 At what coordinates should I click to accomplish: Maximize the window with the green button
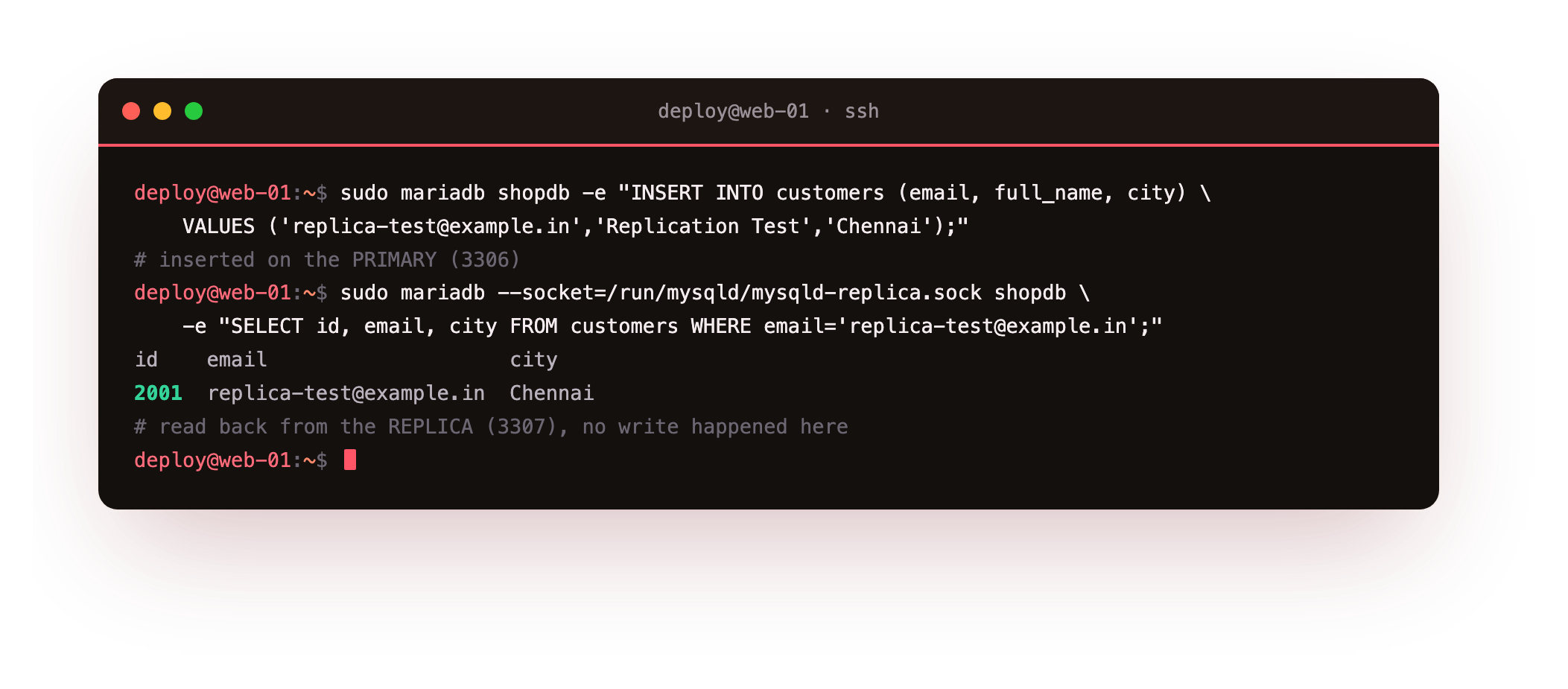click(x=194, y=111)
